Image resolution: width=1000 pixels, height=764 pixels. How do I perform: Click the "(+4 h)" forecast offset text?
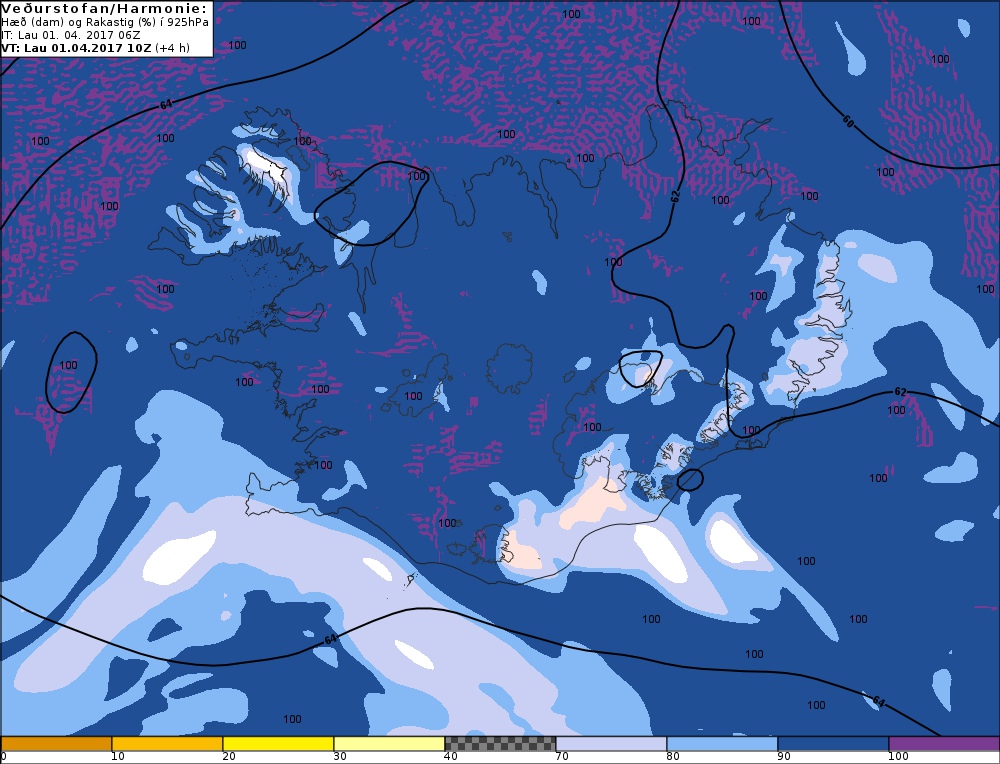coord(172,47)
